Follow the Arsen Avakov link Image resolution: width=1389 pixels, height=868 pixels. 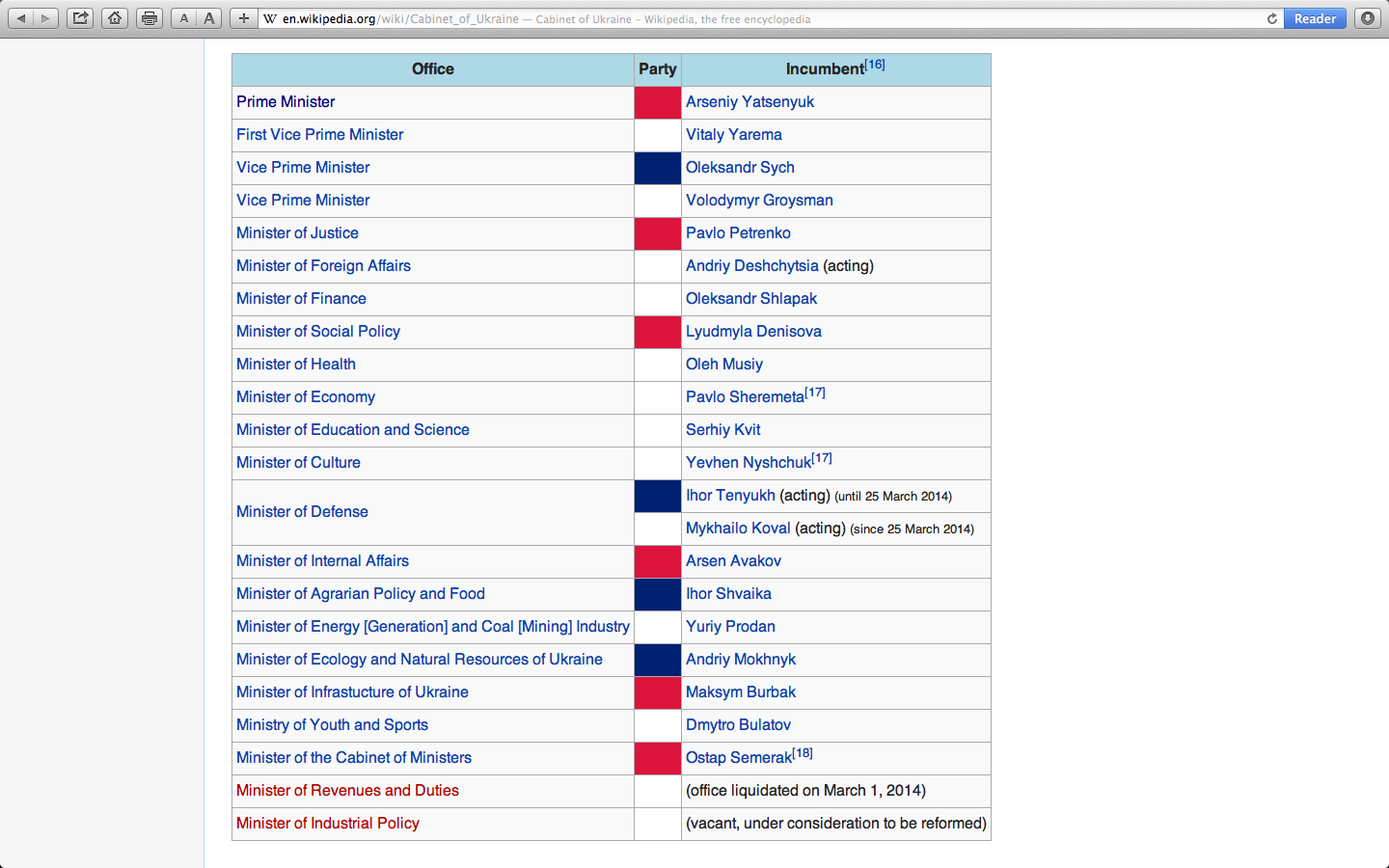733,561
